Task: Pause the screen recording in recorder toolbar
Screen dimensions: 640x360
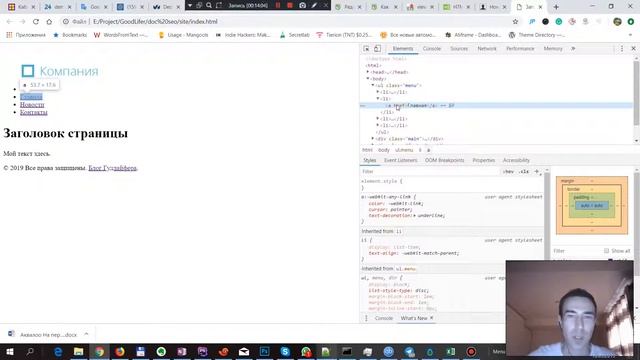Action: tap(278, 5)
